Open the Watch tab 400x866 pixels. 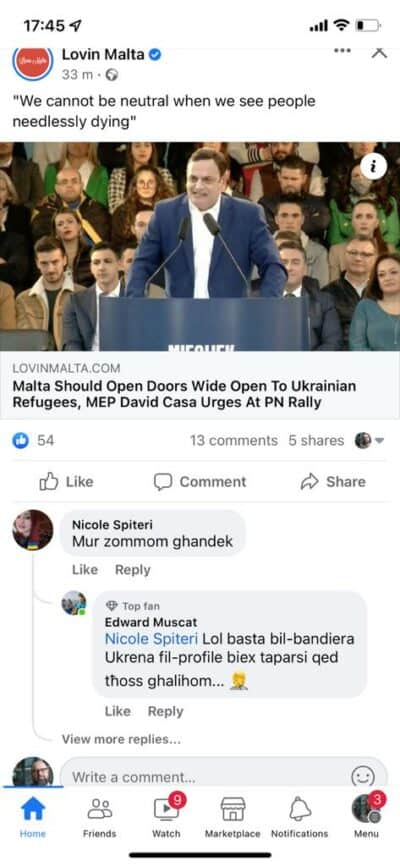[166, 818]
